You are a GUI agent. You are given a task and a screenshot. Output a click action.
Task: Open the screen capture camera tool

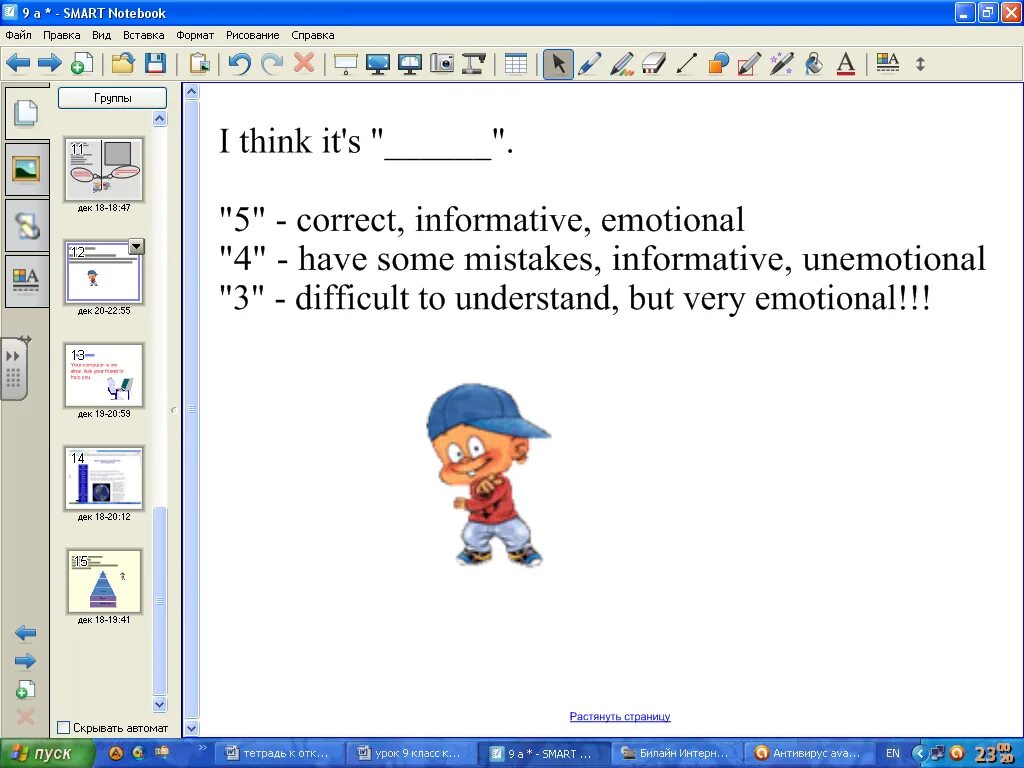coord(442,63)
